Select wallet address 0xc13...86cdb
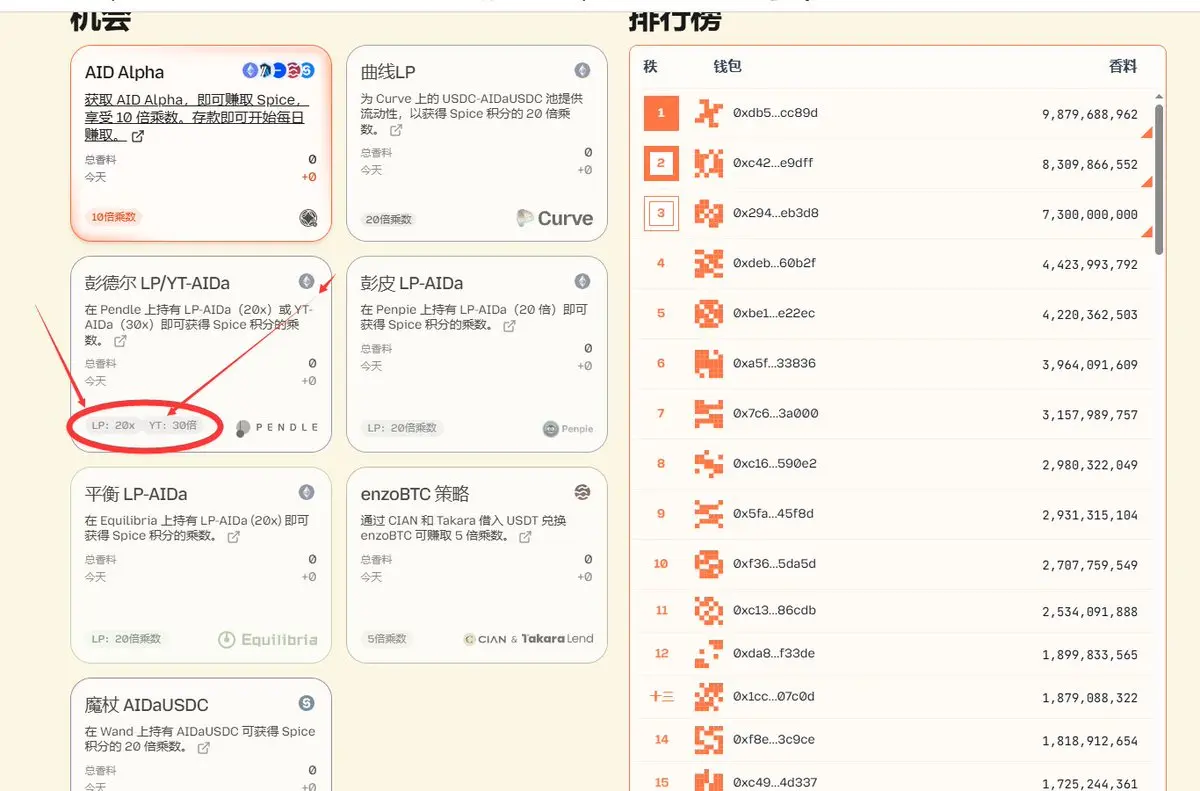Screen dimensions: 1200x791 775,610
